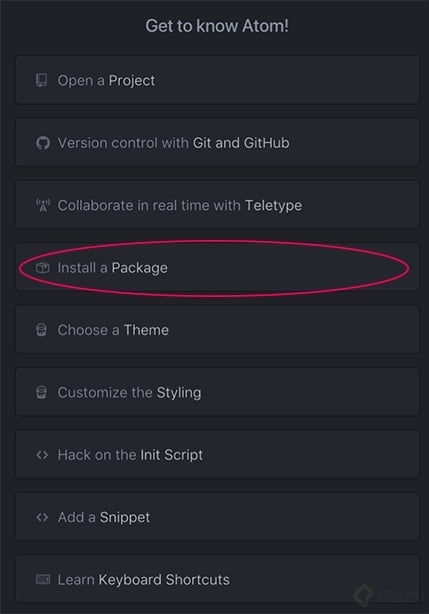Expand the Choose a Theme card
Screen dimensions: 429x614
coord(217,330)
